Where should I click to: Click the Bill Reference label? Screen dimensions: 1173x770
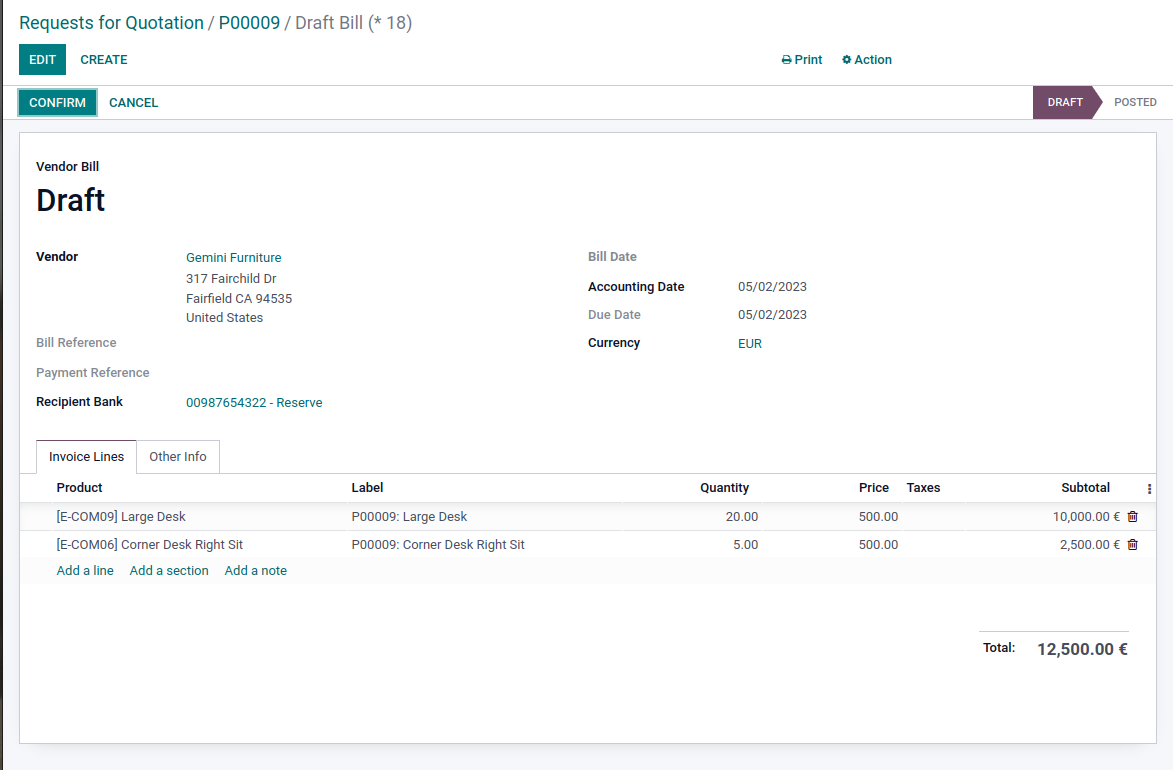coord(76,343)
